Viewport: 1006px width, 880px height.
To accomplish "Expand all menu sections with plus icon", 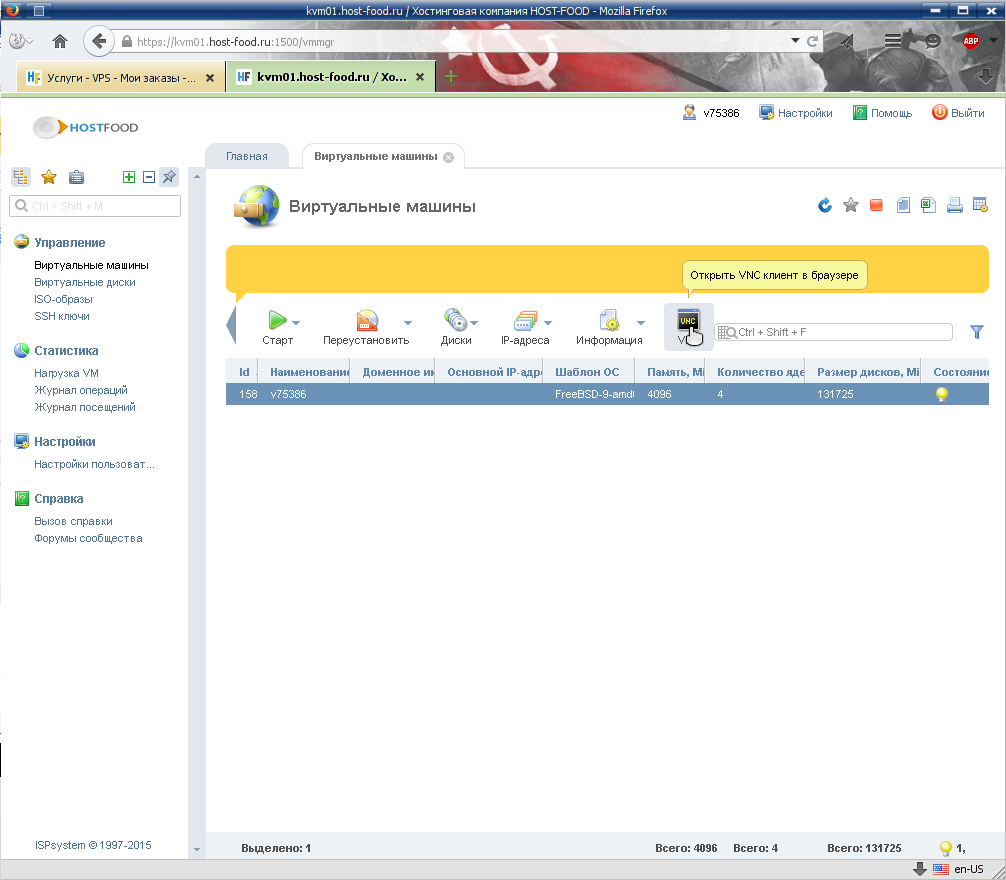I will click(x=128, y=177).
